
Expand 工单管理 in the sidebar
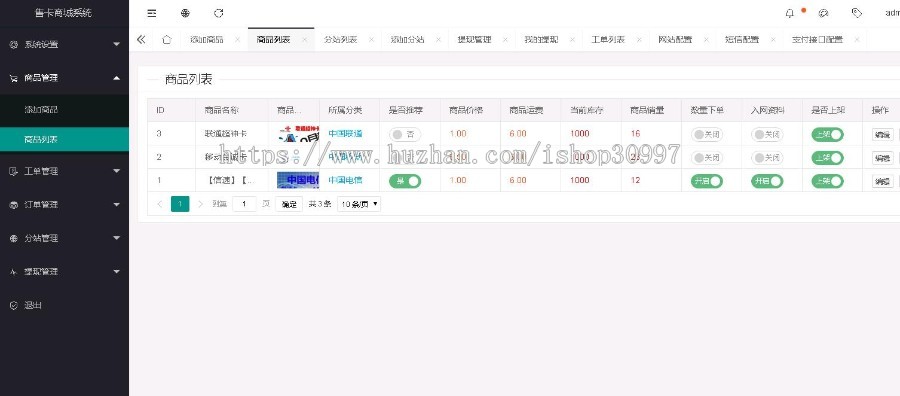tap(64, 171)
